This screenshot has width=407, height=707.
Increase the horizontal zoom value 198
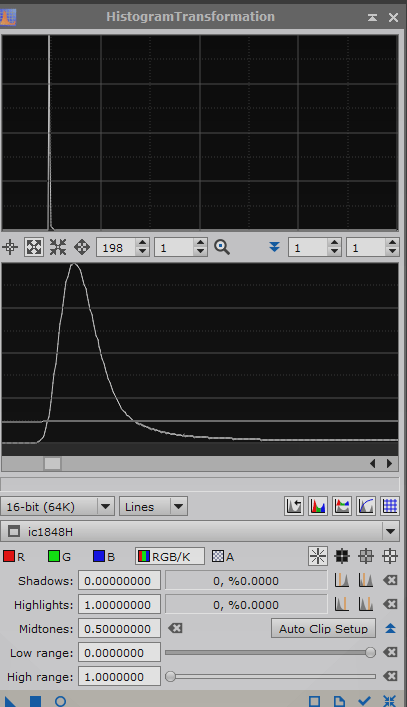pos(142,243)
